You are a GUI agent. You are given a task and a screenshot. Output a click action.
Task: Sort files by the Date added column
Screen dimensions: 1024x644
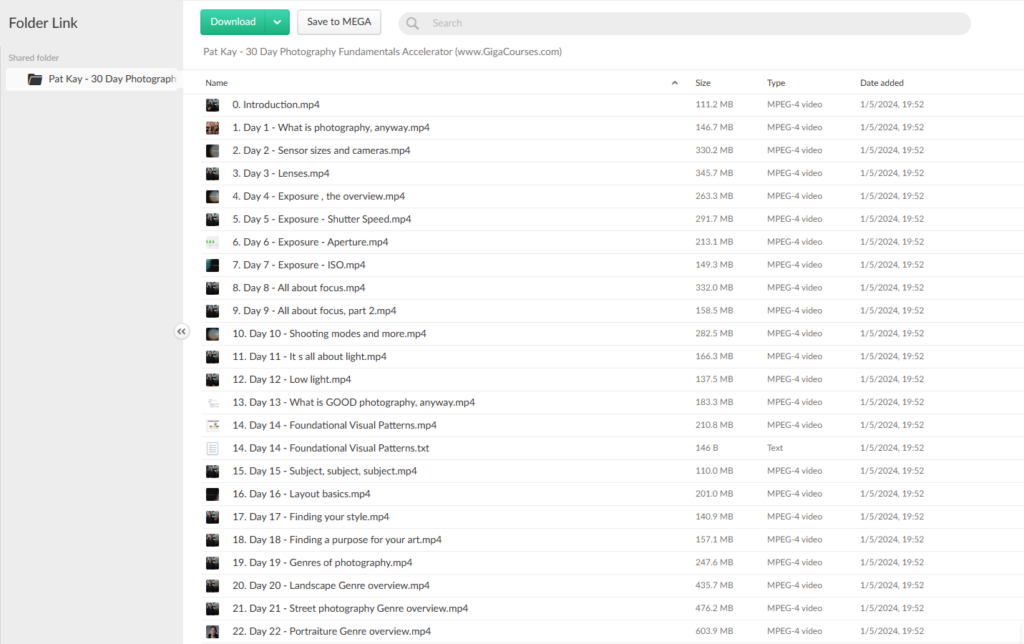pyautogui.click(x=883, y=83)
